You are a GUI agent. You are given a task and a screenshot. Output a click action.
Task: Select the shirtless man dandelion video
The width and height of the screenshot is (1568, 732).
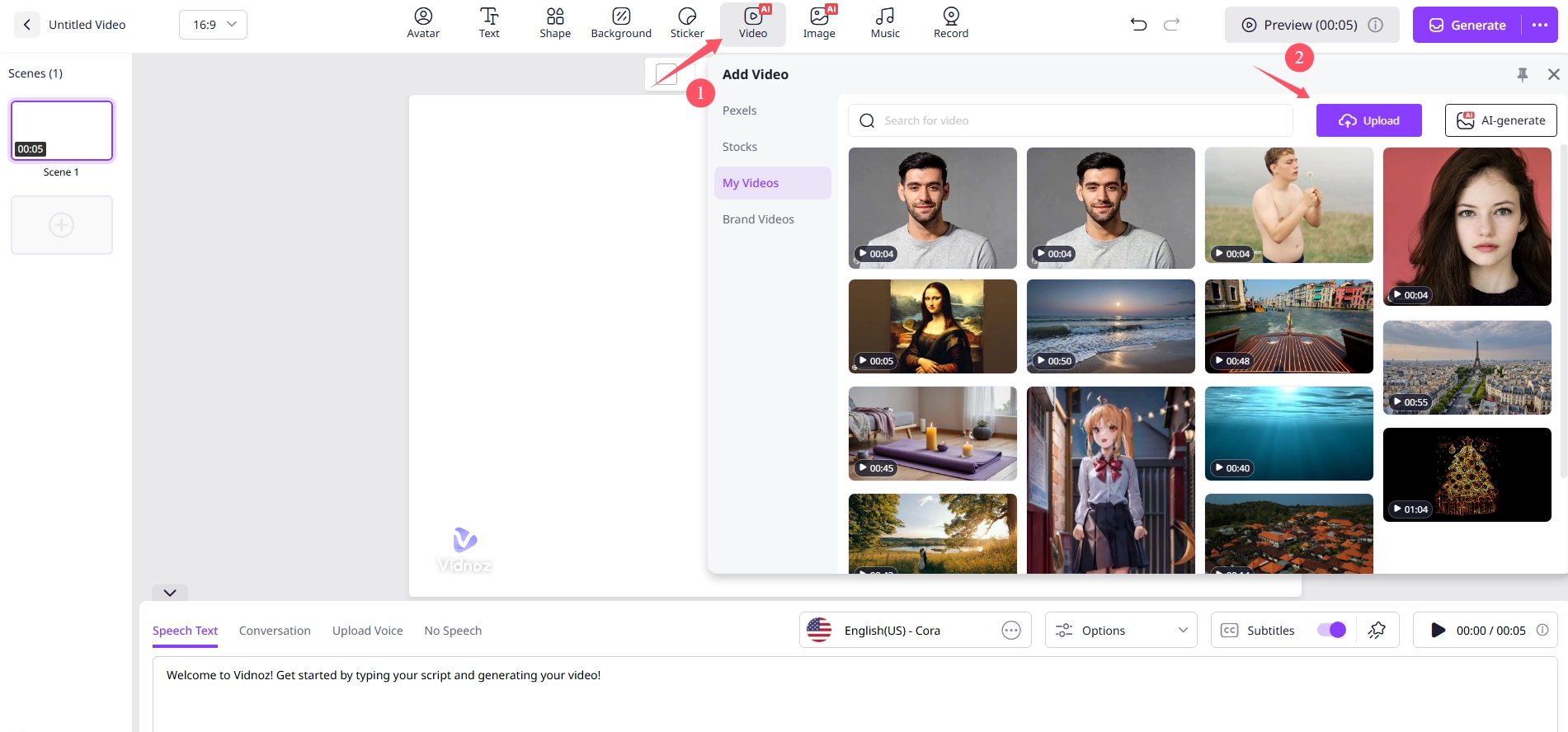point(1289,205)
